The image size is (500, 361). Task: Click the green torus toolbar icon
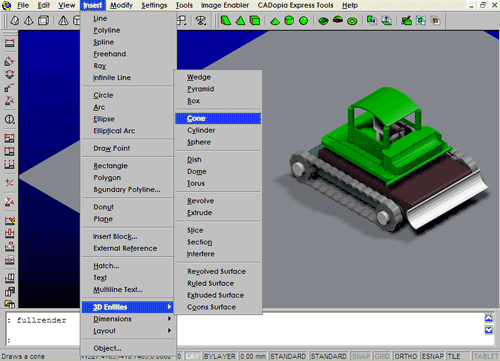pyautogui.click(x=352, y=21)
